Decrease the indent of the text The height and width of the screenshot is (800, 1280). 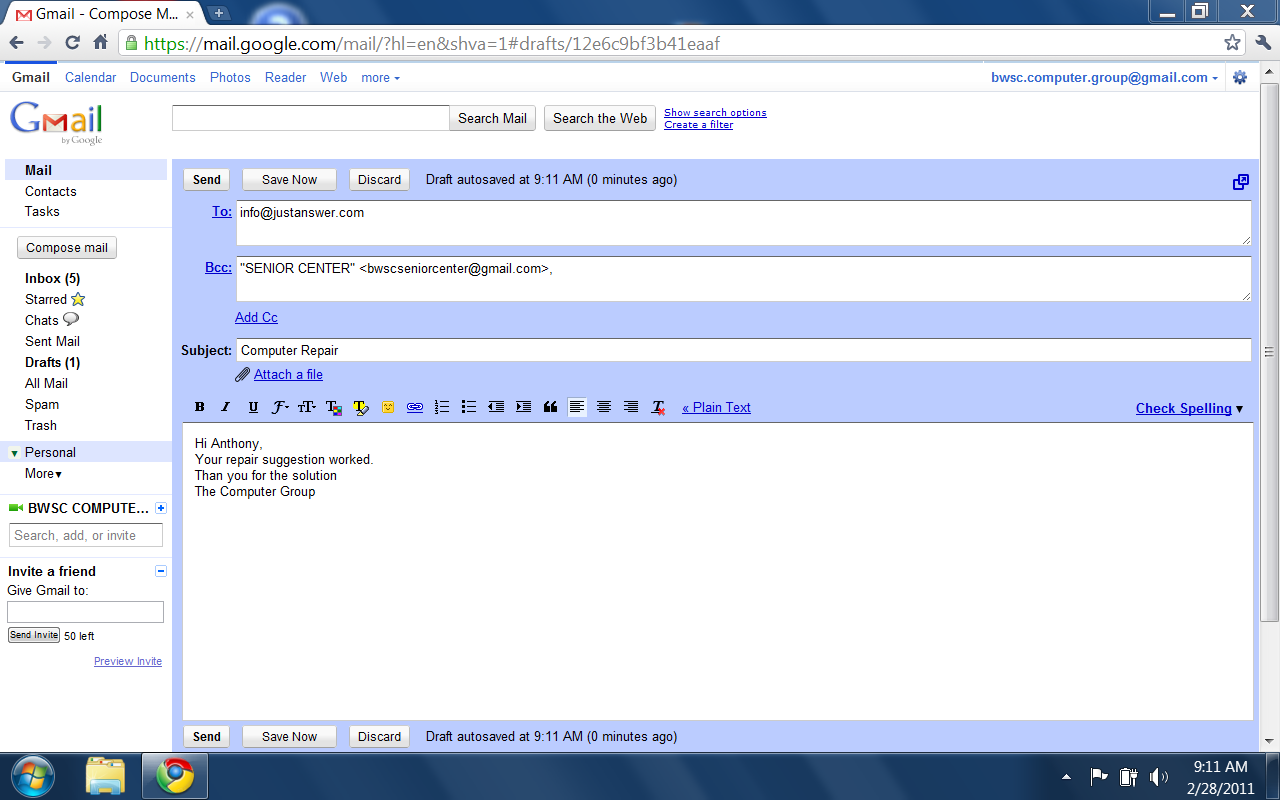pos(496,407)
